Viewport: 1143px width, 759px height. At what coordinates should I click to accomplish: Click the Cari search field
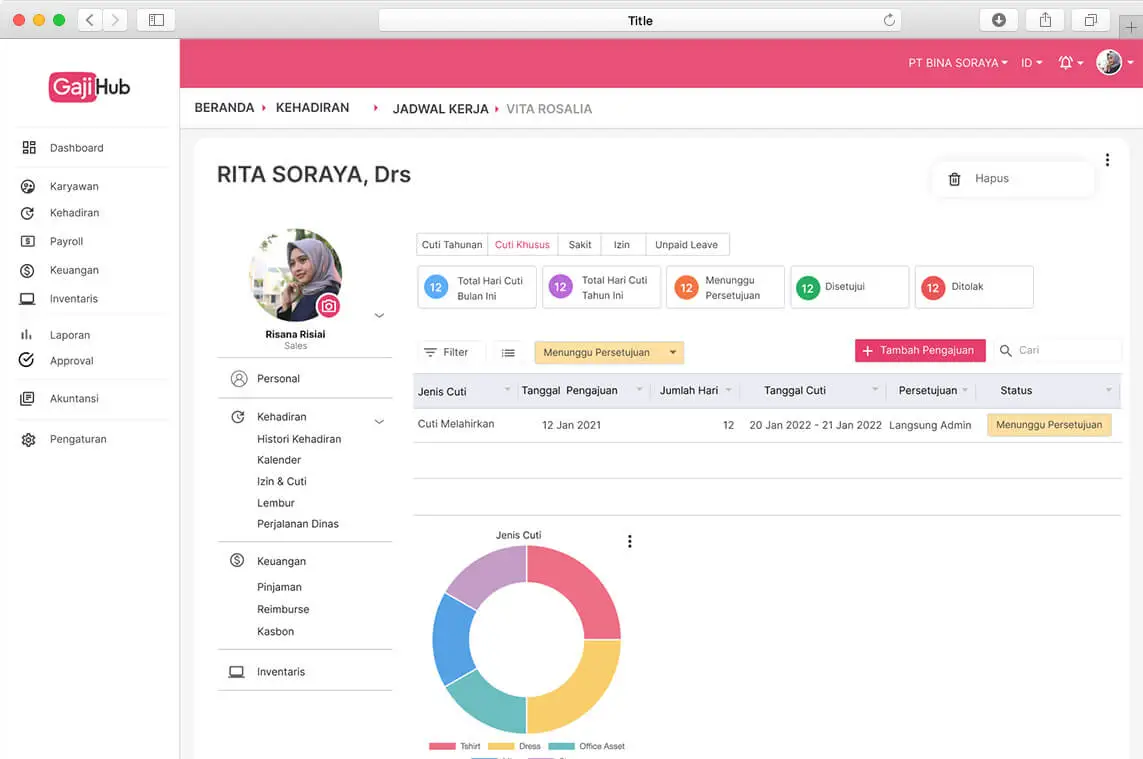pos(1060,350)
